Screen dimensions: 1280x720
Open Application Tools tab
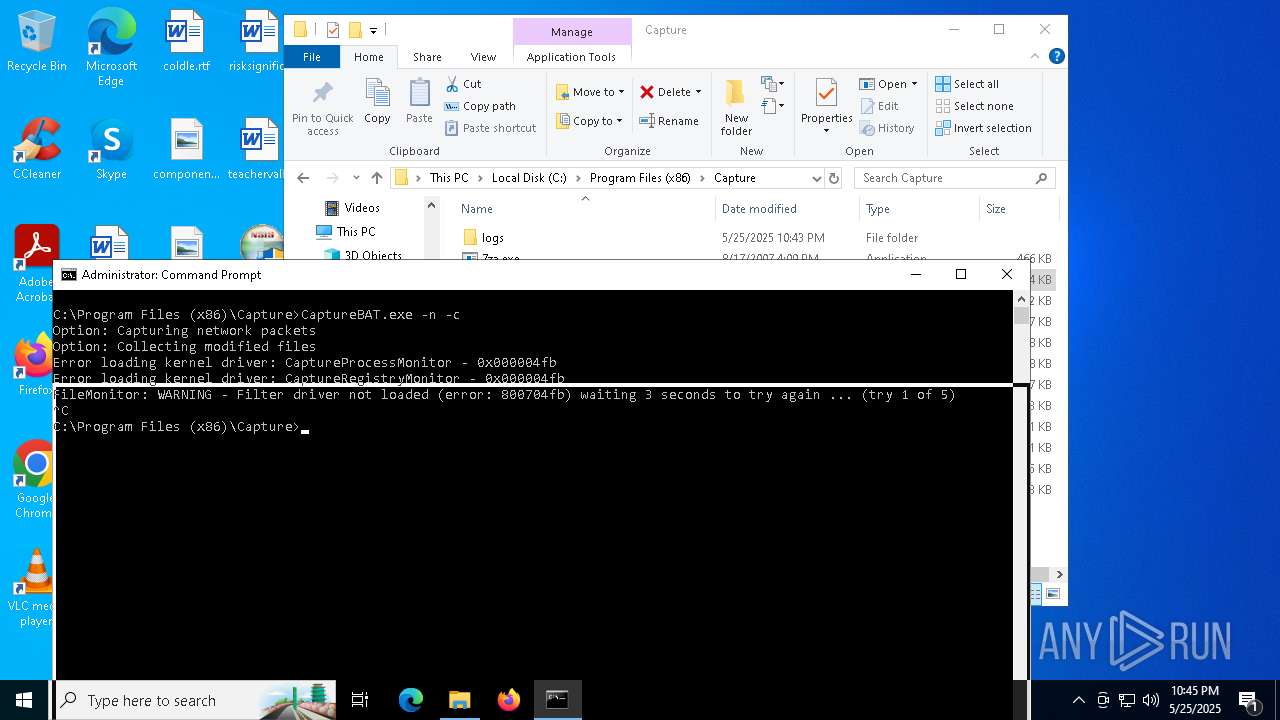point(571,57)
